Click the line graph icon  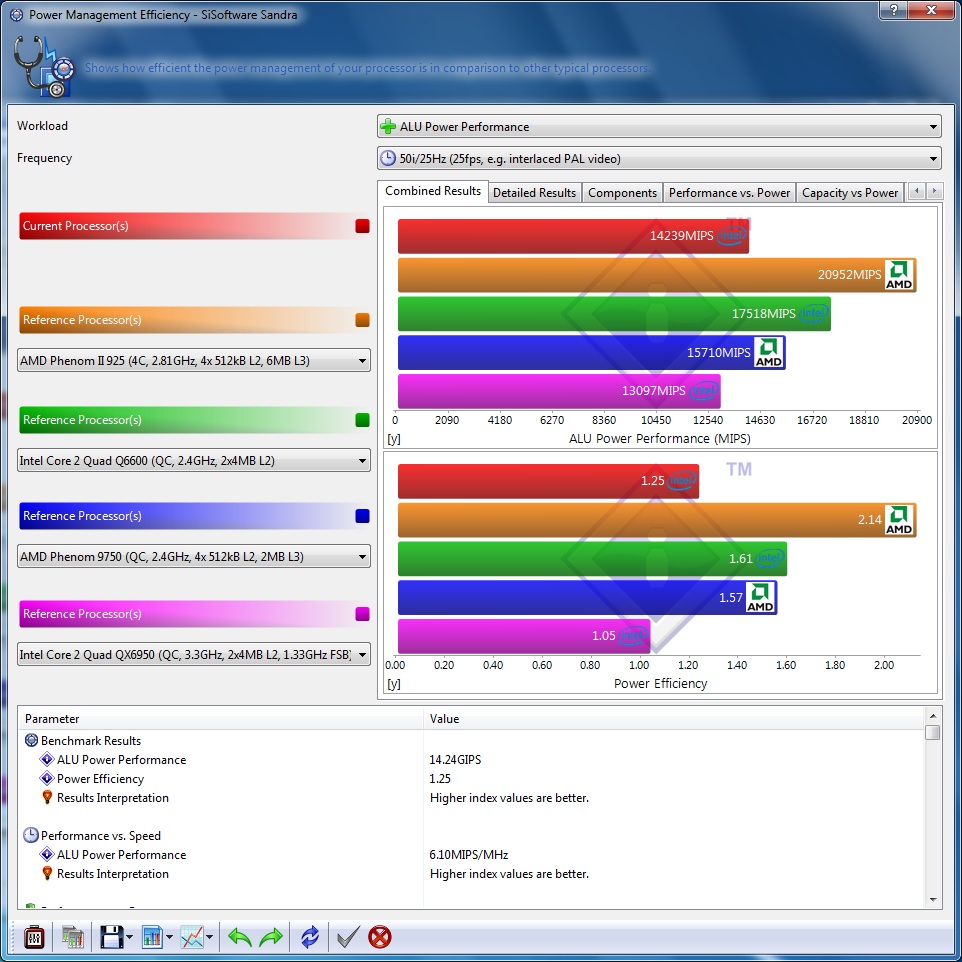(192, 937)
